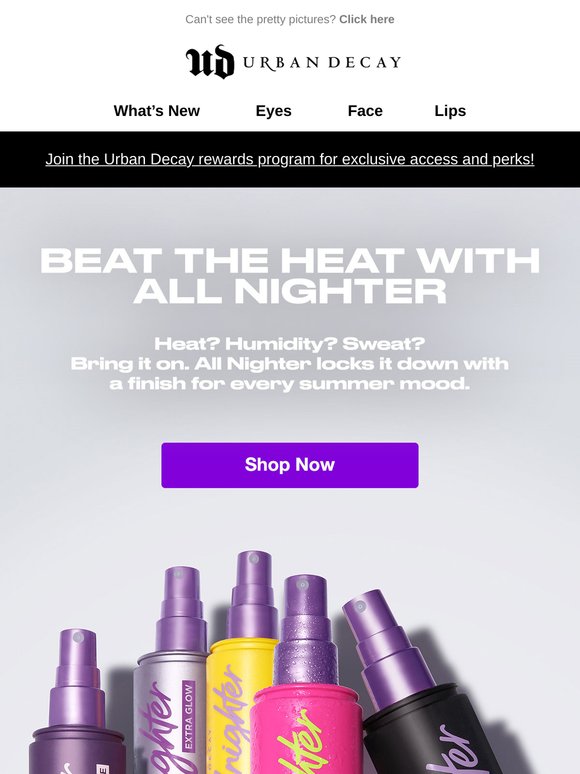Screen dimensions: 580x774
Task: Select the dark purple spray bottle at left
Action: tap(74, 711)
